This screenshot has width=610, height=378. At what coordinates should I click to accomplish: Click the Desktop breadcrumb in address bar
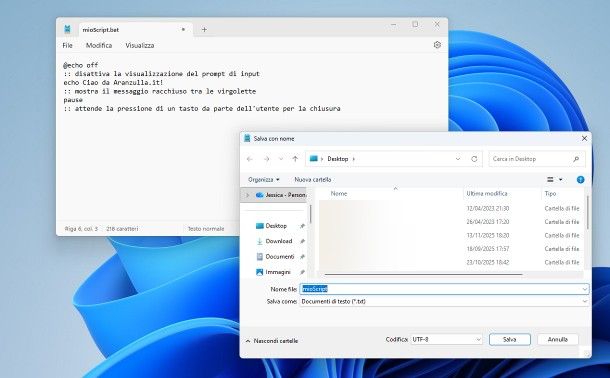click(338, 159)
